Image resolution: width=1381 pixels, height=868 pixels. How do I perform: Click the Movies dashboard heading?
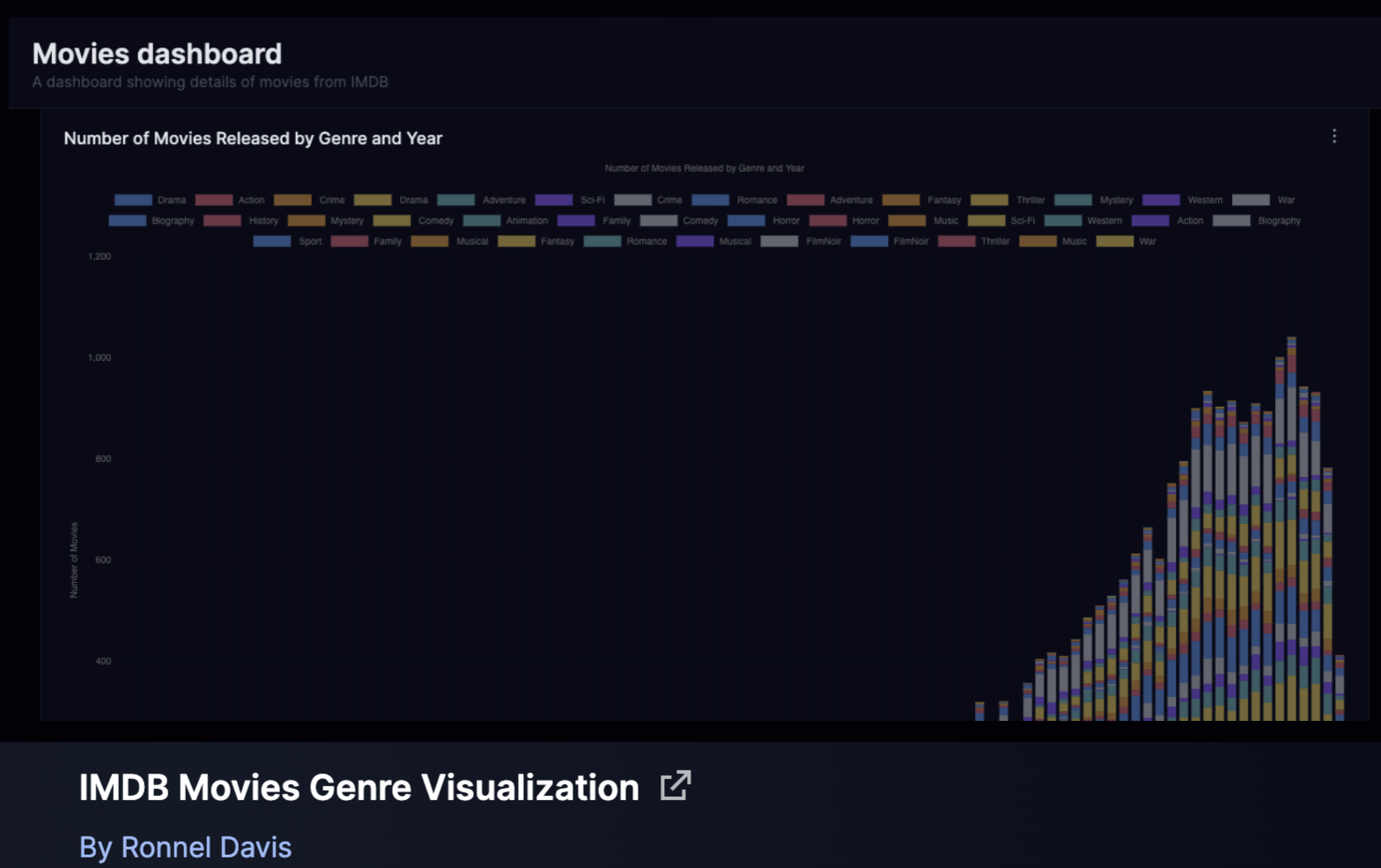coord(157,54)
